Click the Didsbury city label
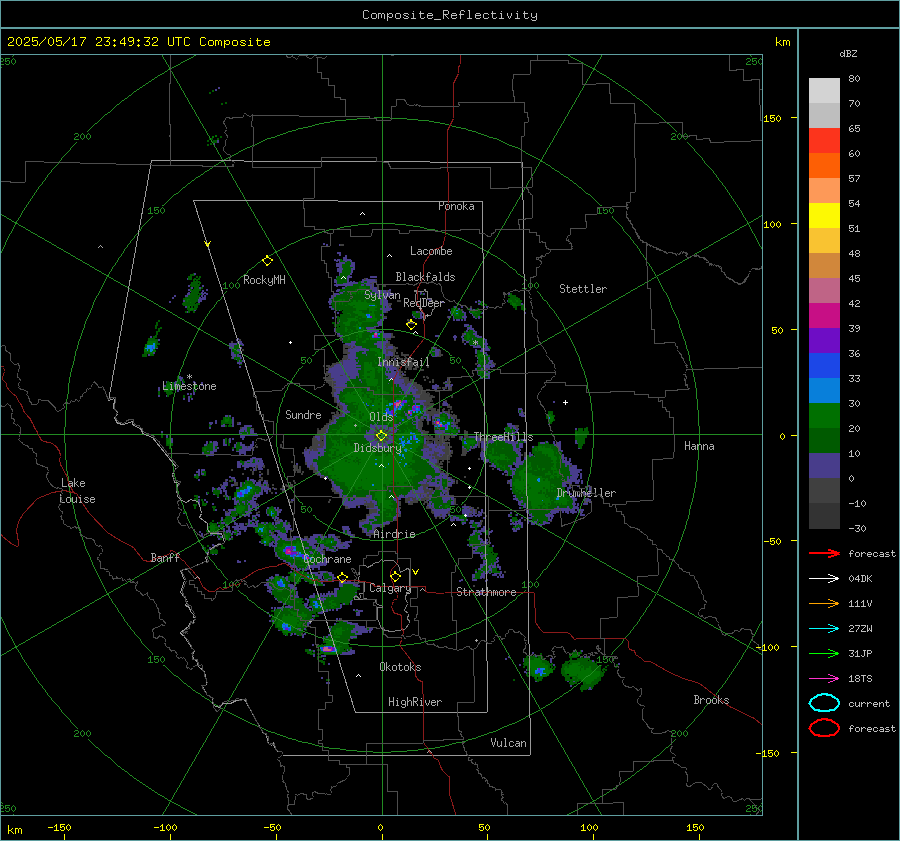Image resolution: width=900 pixels, height=841 pixels. (378, 448)
